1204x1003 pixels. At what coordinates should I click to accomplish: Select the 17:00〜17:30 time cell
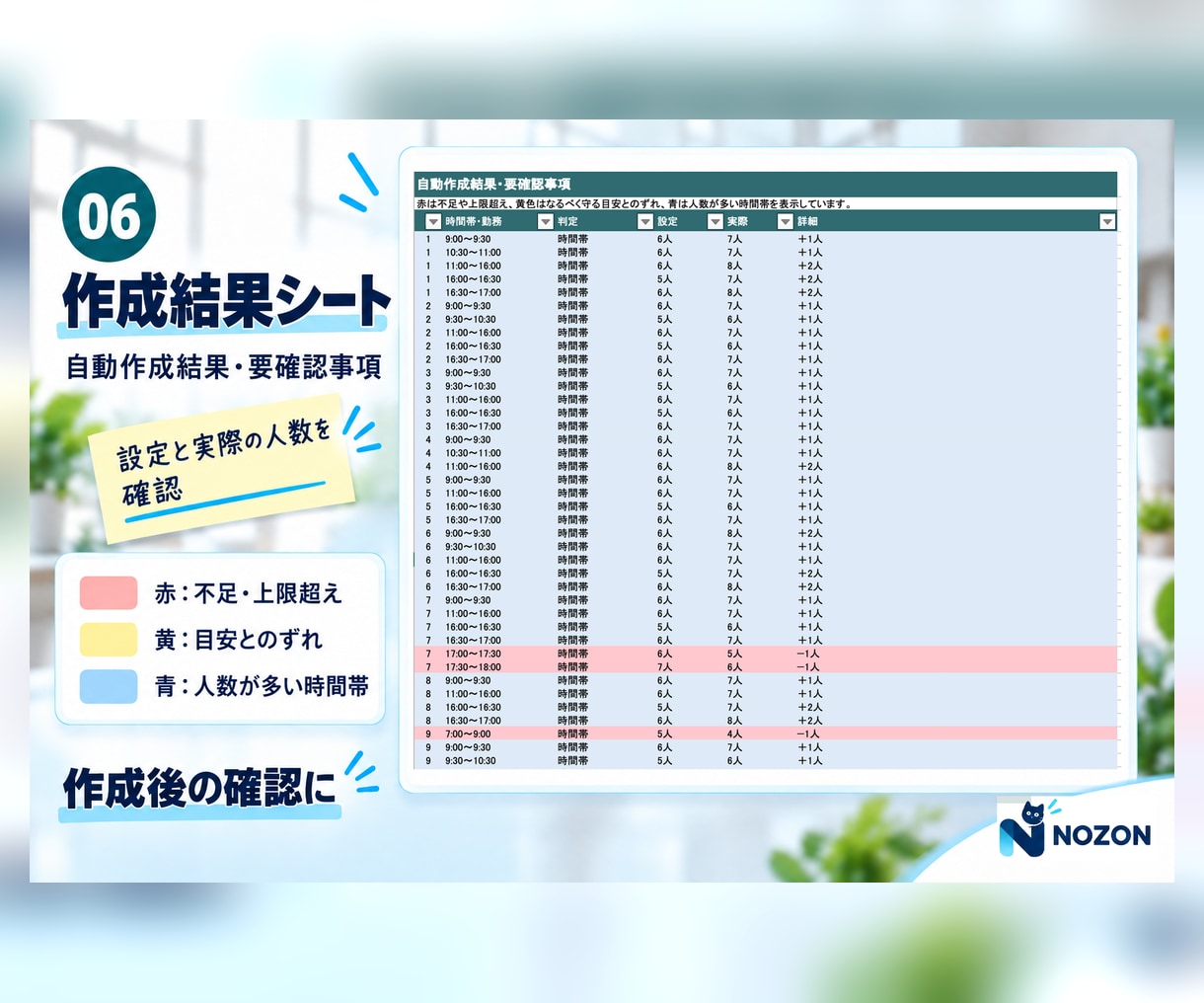coord(473,654)
